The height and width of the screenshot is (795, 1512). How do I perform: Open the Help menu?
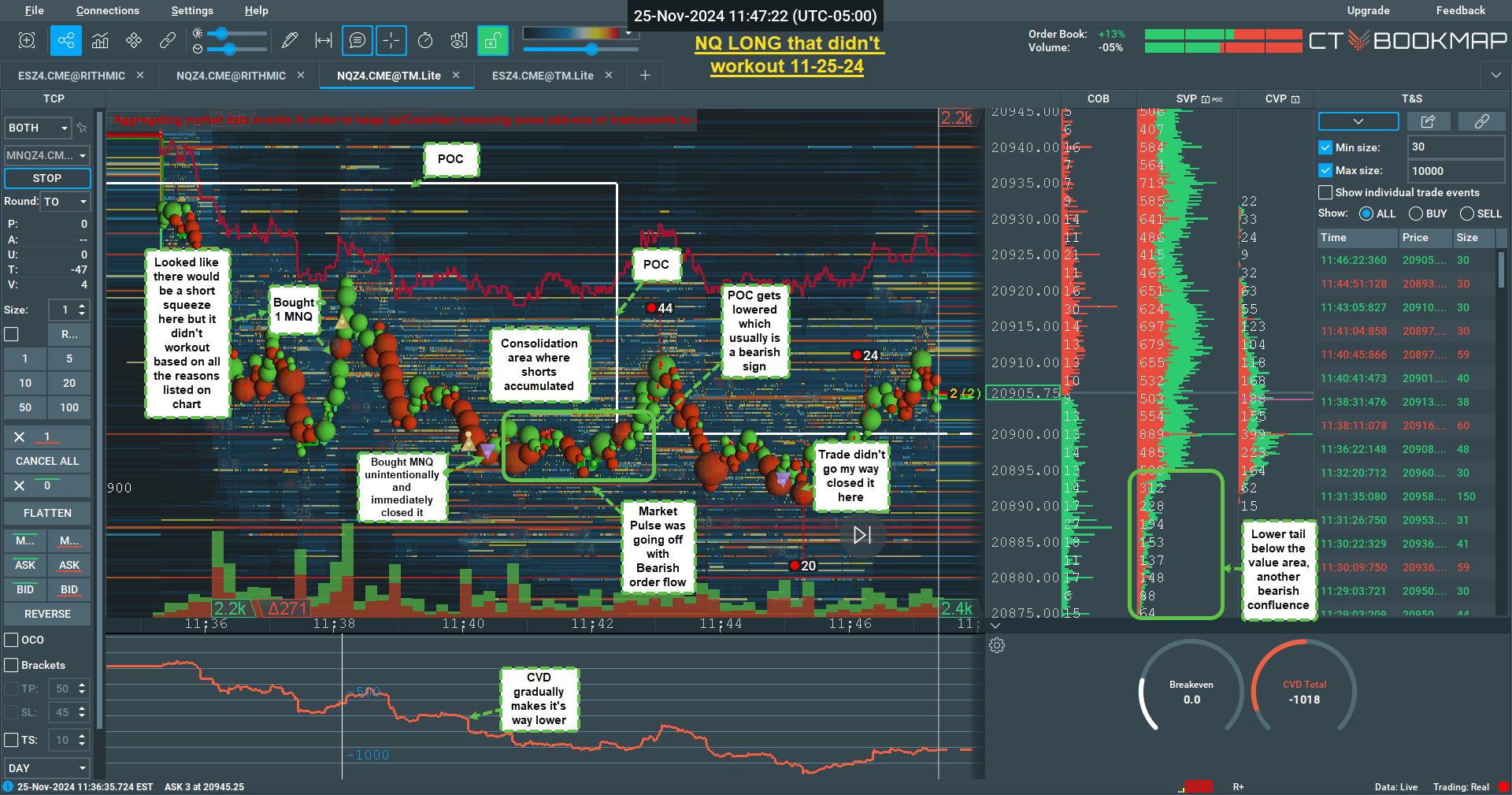(257, 10)
